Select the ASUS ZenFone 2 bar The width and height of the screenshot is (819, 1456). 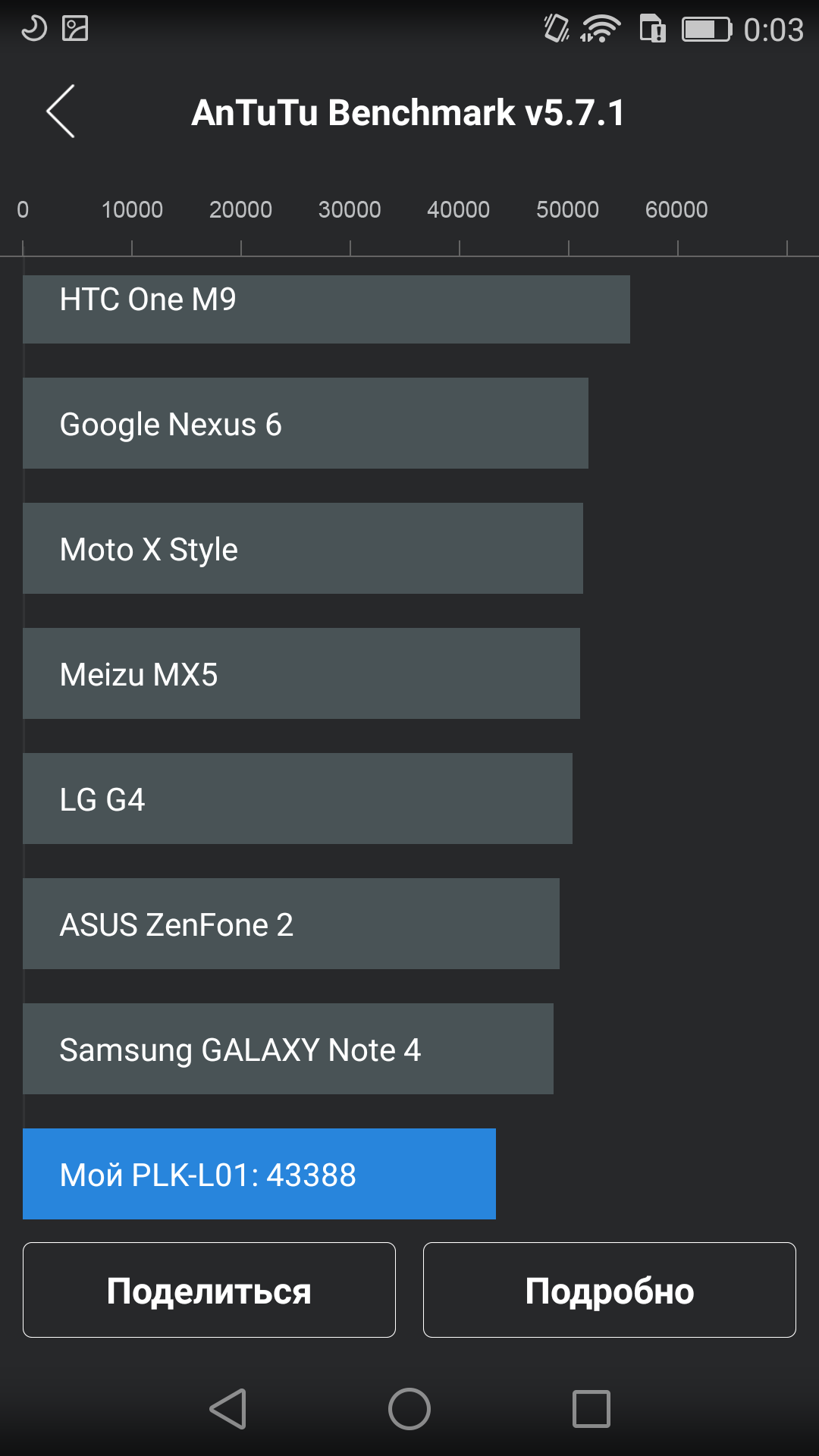click(291, 924)
